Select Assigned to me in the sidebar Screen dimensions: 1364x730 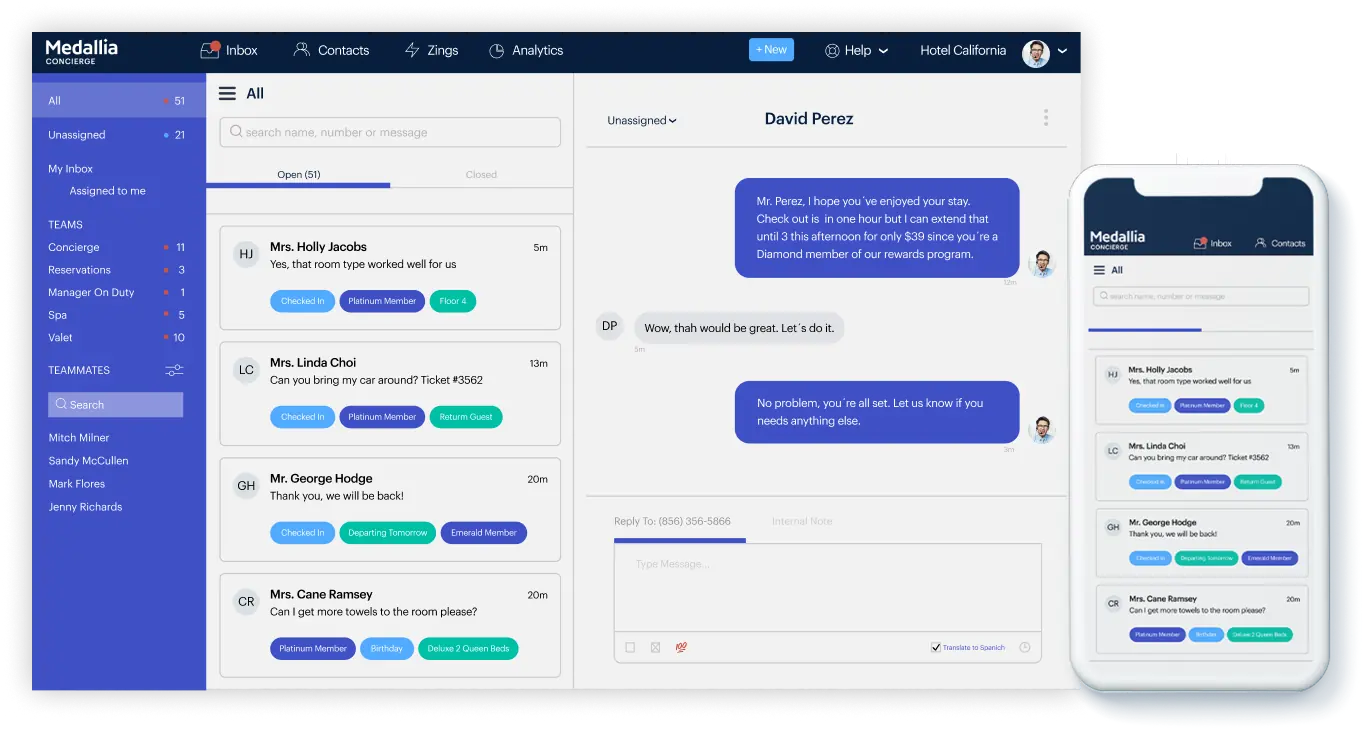click(x=108, y=191)
